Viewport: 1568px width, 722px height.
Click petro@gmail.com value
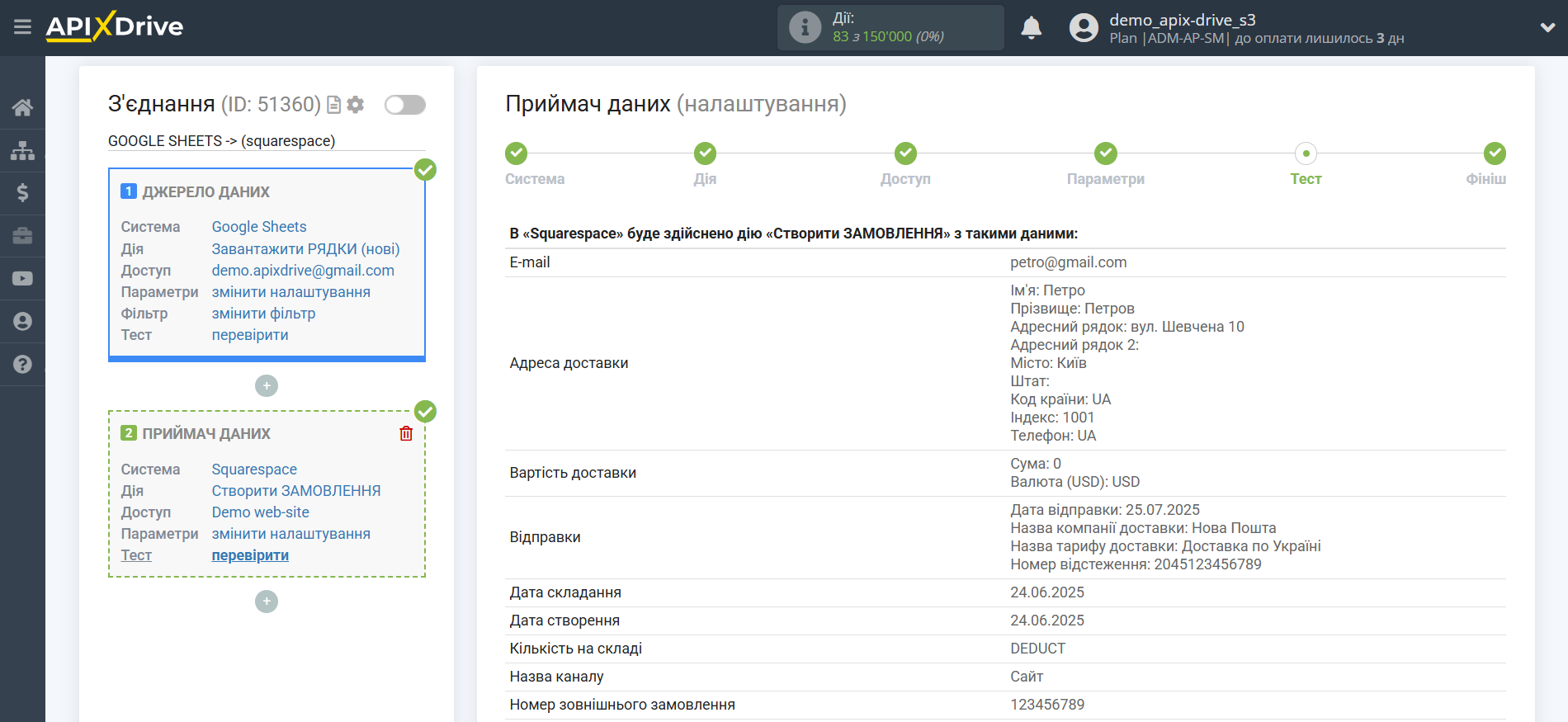pos(1069,262)
